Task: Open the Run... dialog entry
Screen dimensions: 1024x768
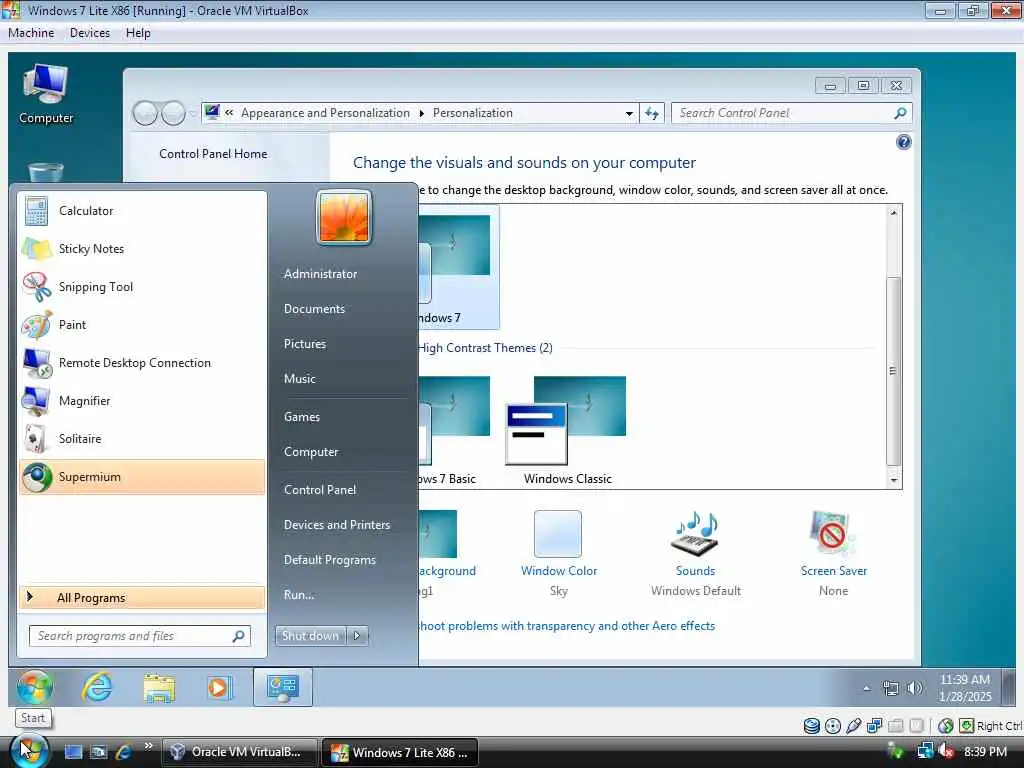Action: 299,595
